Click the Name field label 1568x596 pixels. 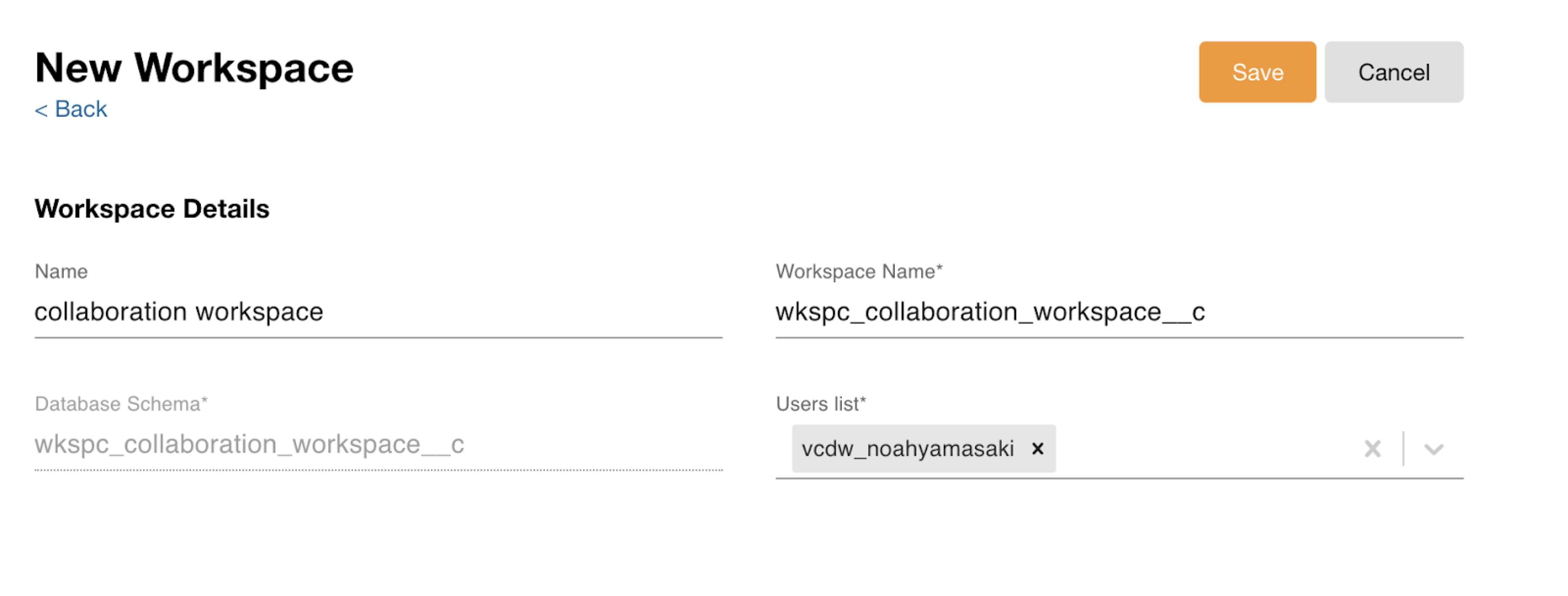[61, 272]
